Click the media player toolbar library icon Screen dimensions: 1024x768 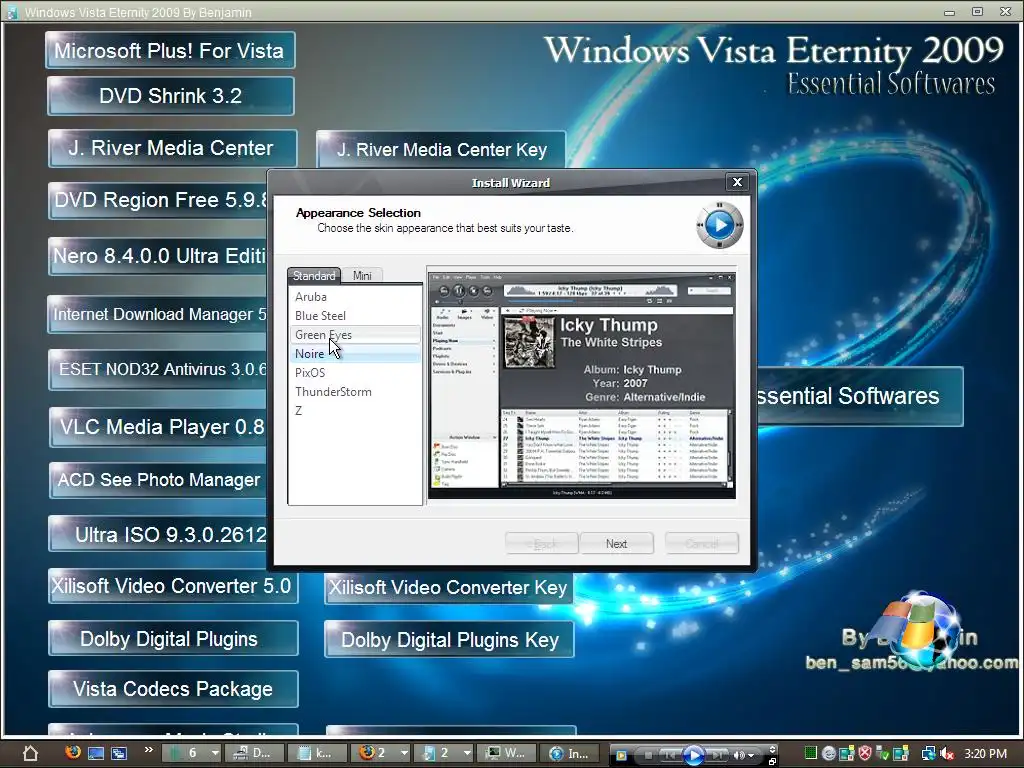[620, 756]
